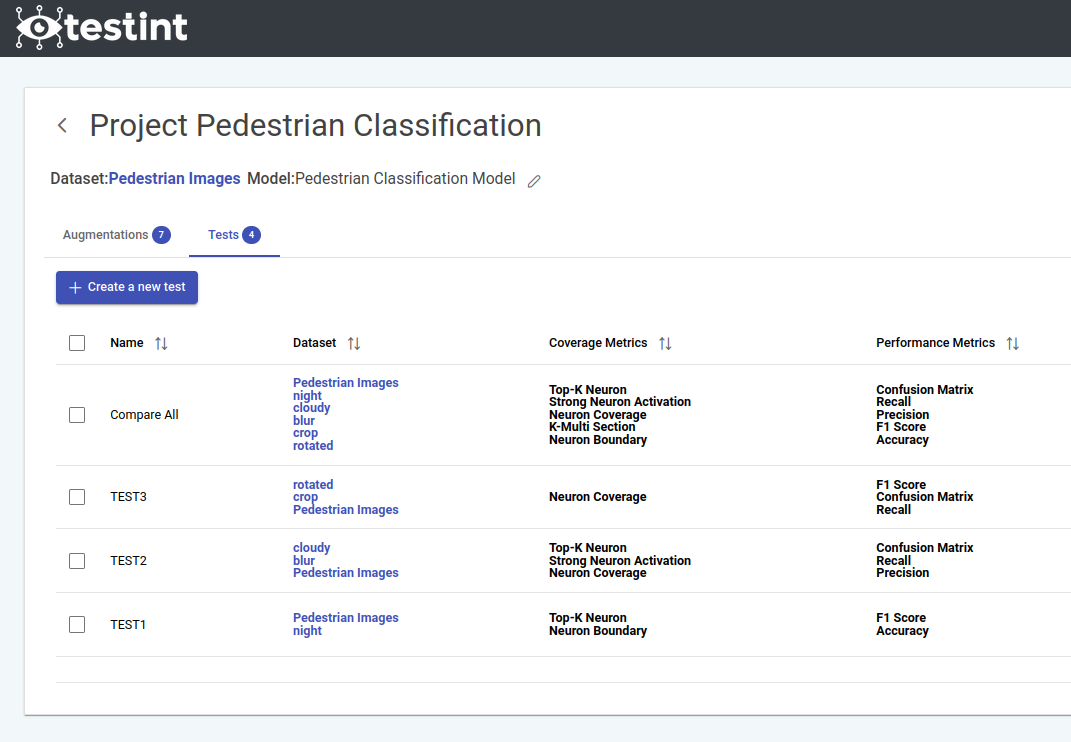Follow the cloudy link in TEST2 row
This screenshot has height=742, width=1071.
point(311,548)
